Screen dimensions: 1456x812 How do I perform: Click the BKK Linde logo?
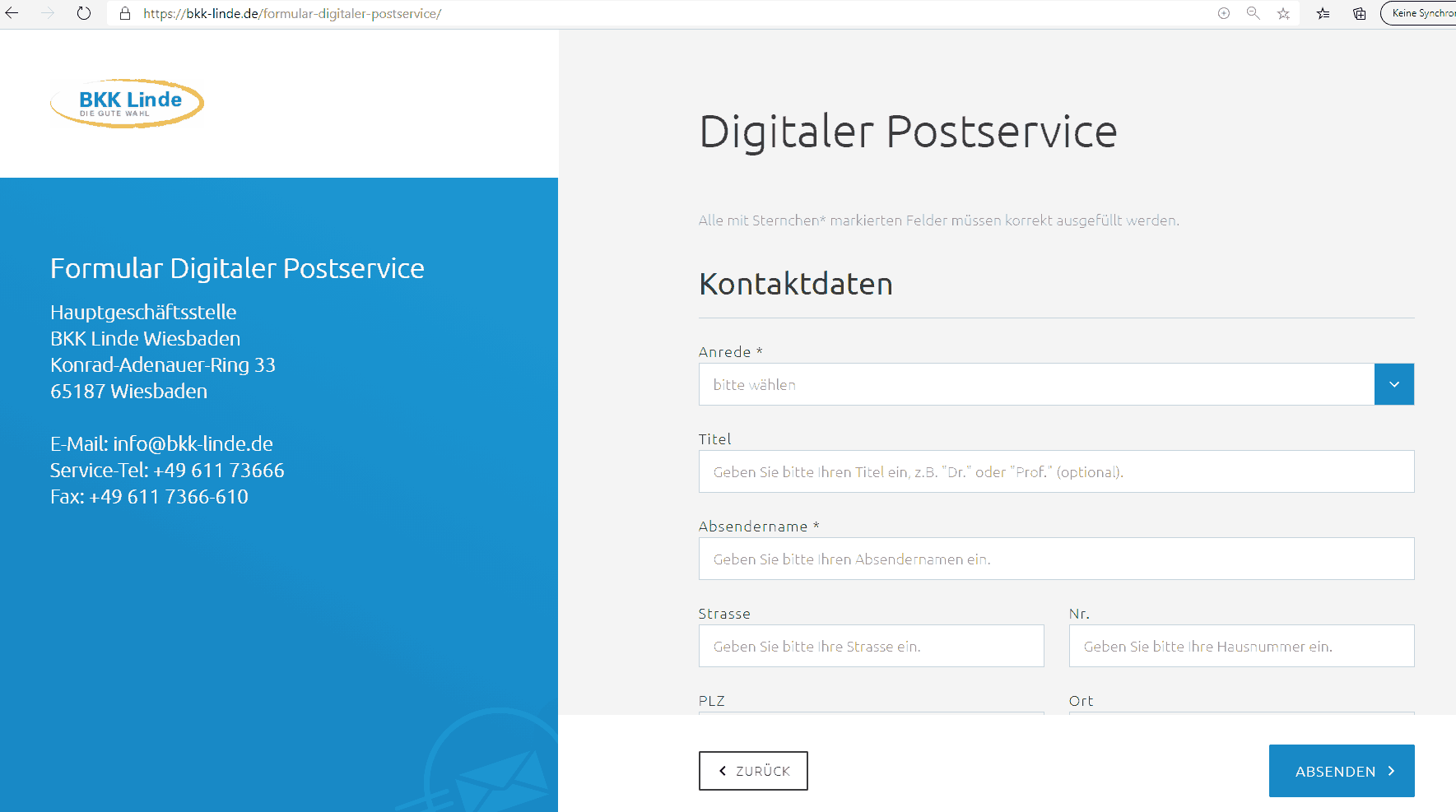pos(128,104)
